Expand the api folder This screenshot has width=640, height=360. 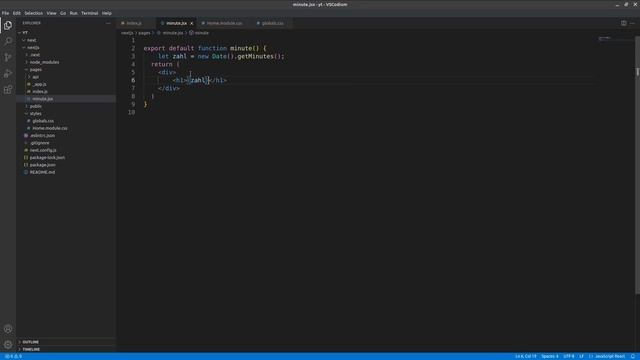(x=36, y=77)
